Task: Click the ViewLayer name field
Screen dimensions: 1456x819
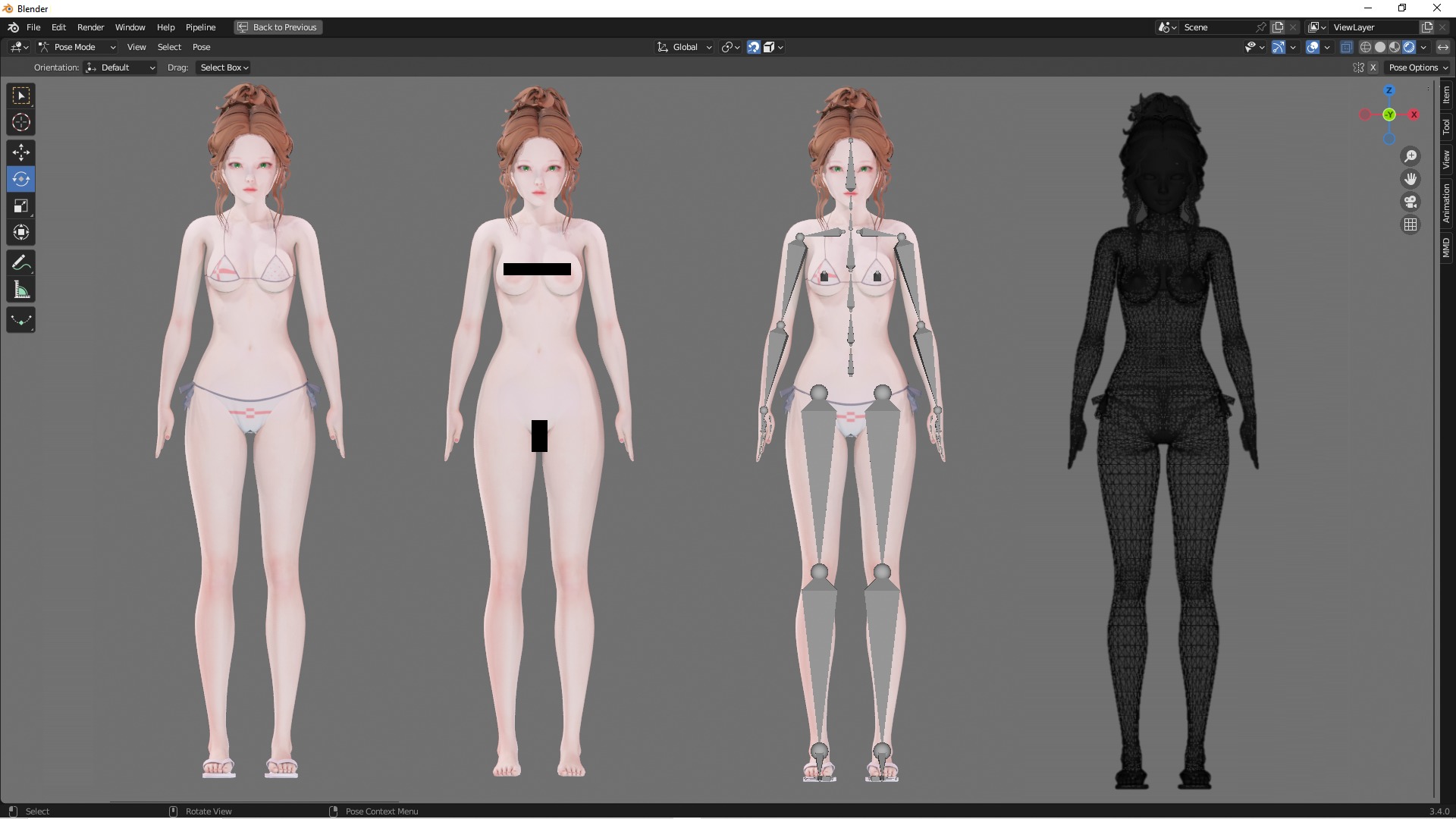Action: pyautogui.click(x=1373, y=27)
